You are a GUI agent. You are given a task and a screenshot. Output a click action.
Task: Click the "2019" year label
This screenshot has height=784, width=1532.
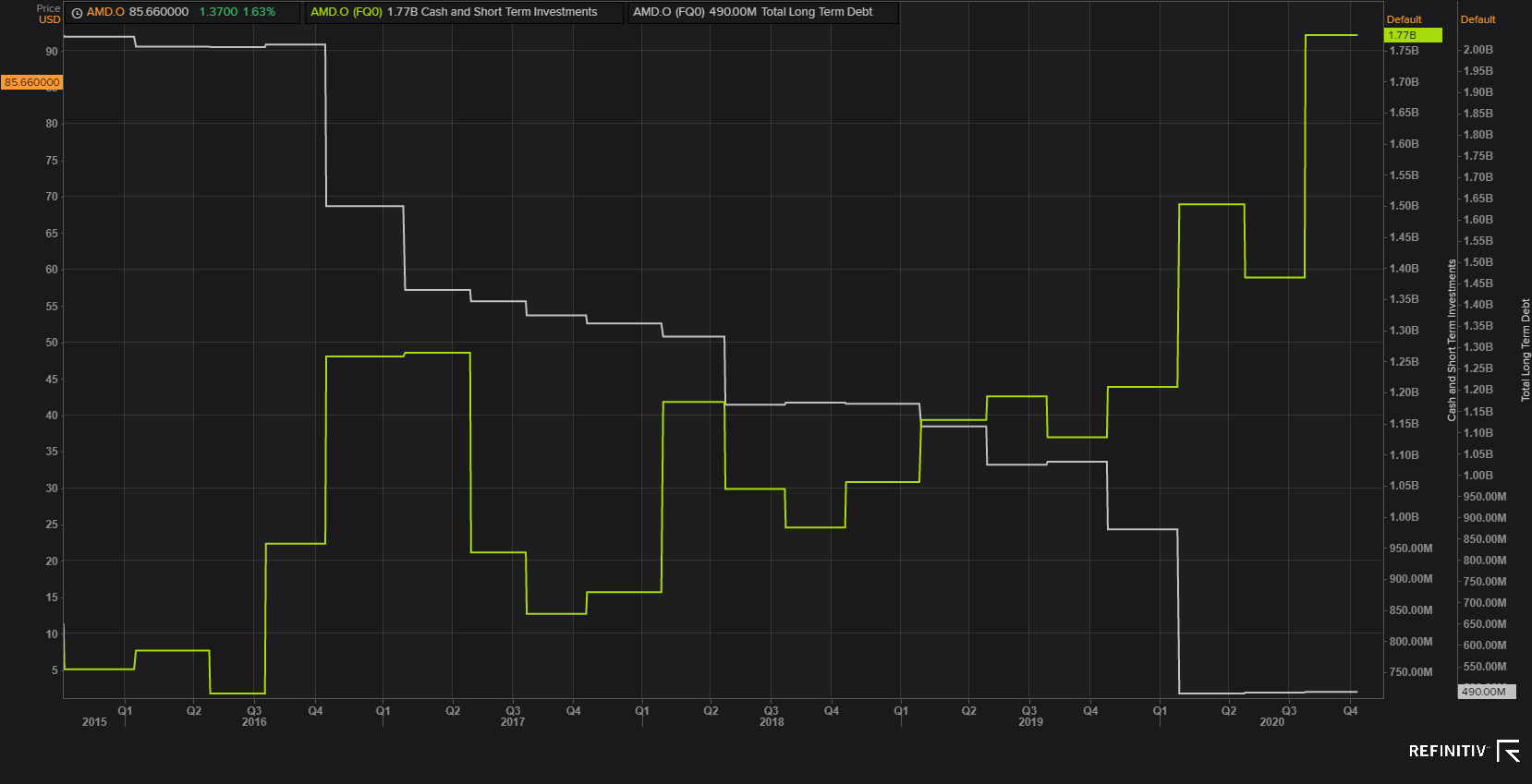pyautogui.click(x=1030, y=722)
